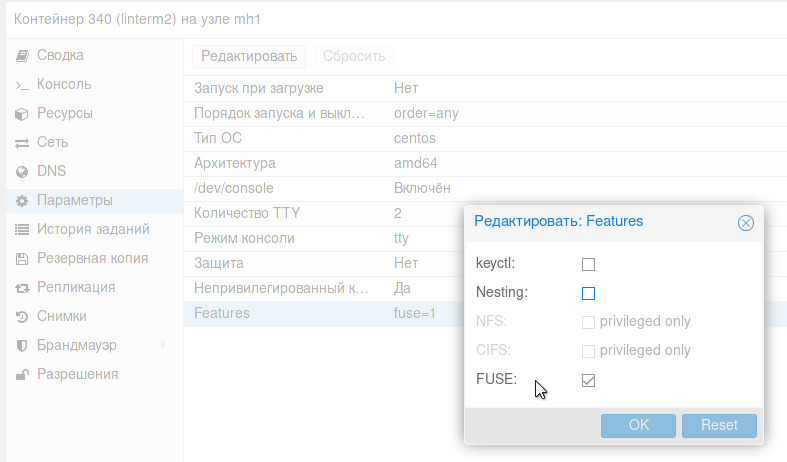Image resolution: width=787 pixels, height=462 pixels.
Task: Open the Репликация menu item
Action: click(x=76, y=288)
